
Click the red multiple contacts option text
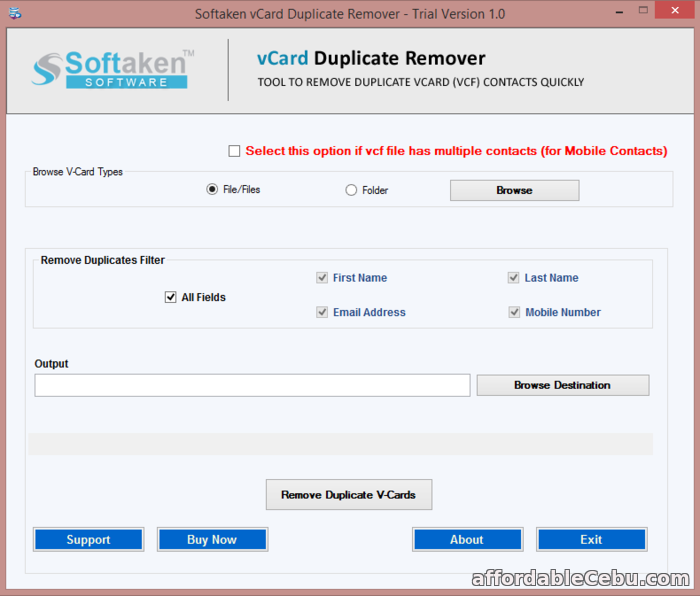tap(456, 151)
